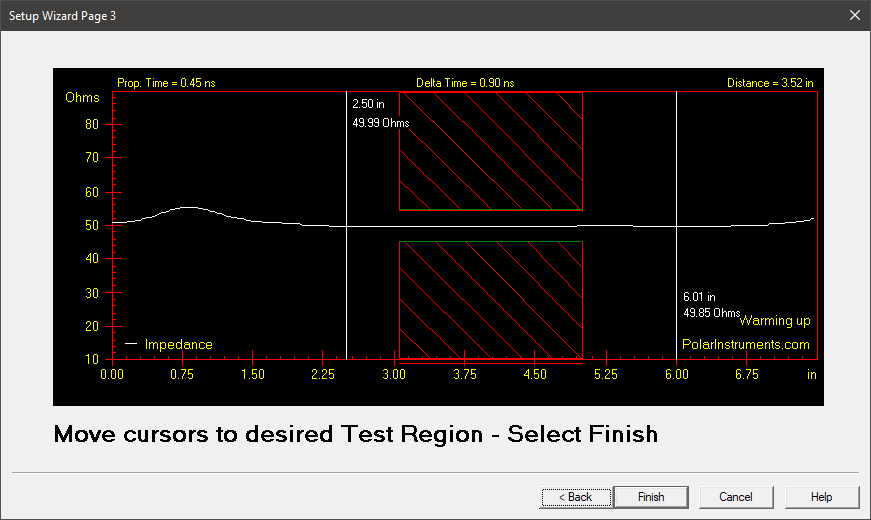
Task: Click the 'Warming up' status text
Action: pos(775,321)
